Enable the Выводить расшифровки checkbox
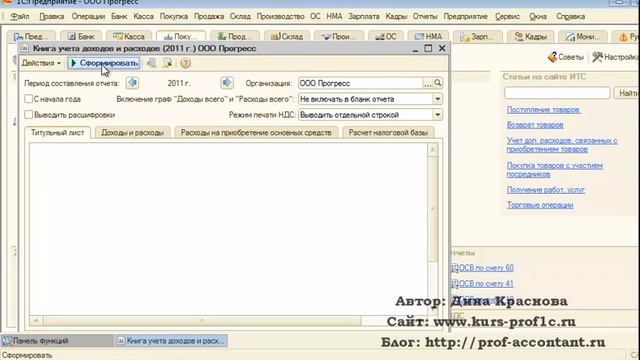 29,115
